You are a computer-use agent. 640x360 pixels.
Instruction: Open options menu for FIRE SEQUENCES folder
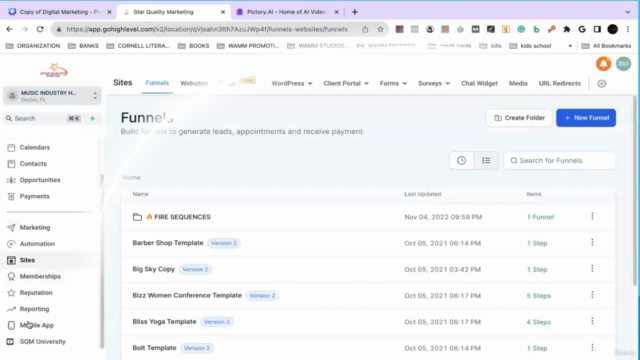592,216
